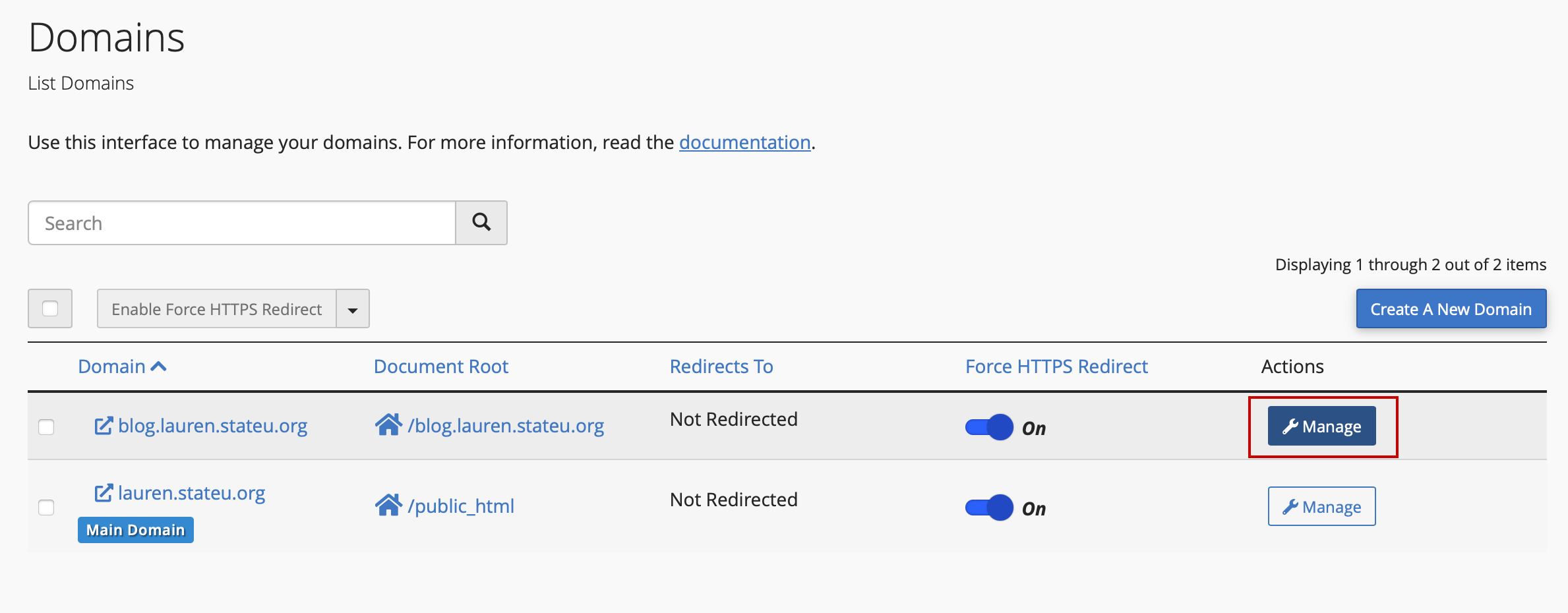The image size is (1568, 613).
Task: Click 'Displaying 1 through 2 out of 2 items'
Action: coord(1410,265)
